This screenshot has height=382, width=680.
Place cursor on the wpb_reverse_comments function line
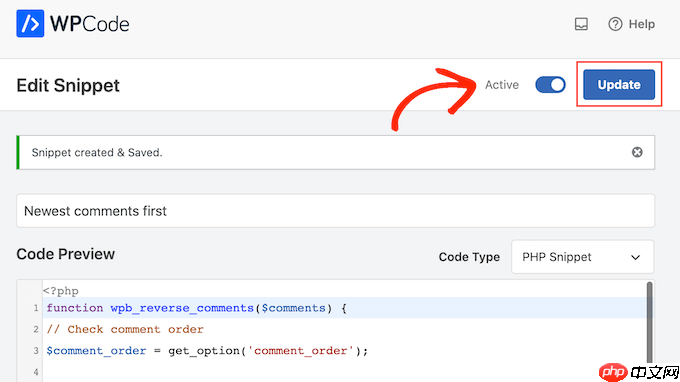click(345, 308)
